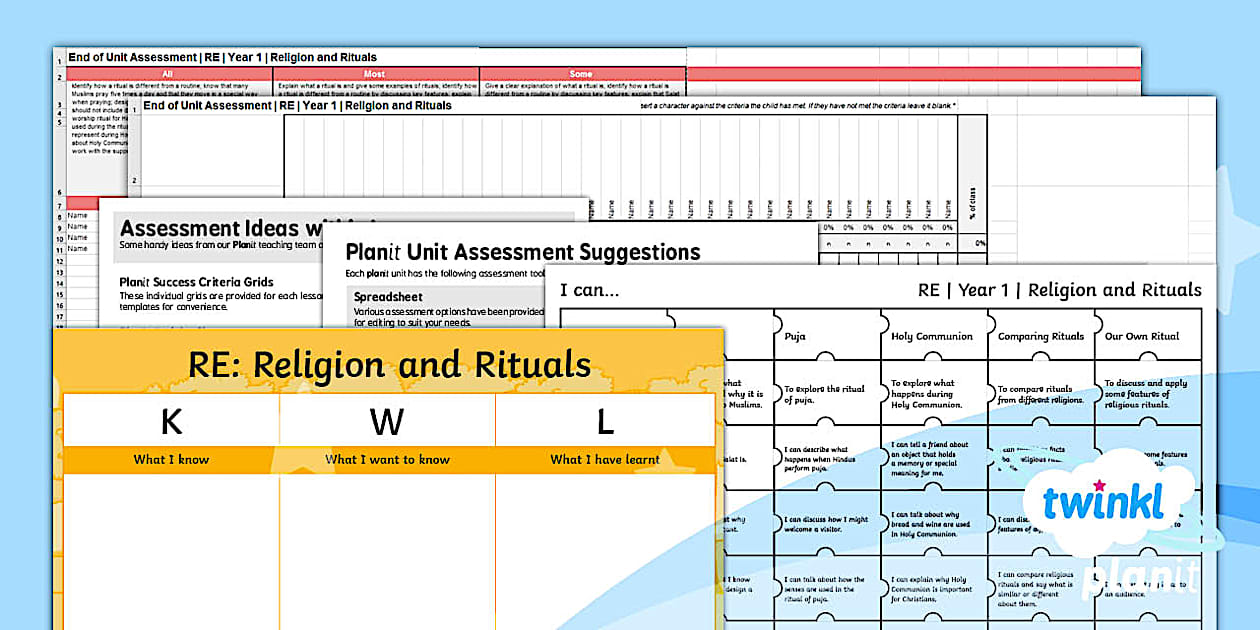Select the red 'Most' column header
This screenshot has height=630, width=1260.
[x=374, y=74]
